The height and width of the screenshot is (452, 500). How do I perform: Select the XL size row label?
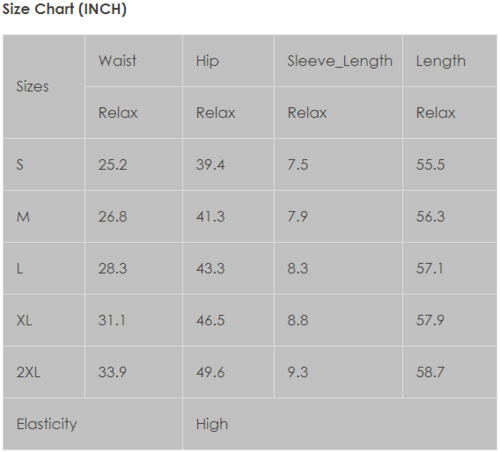point(24,321)
